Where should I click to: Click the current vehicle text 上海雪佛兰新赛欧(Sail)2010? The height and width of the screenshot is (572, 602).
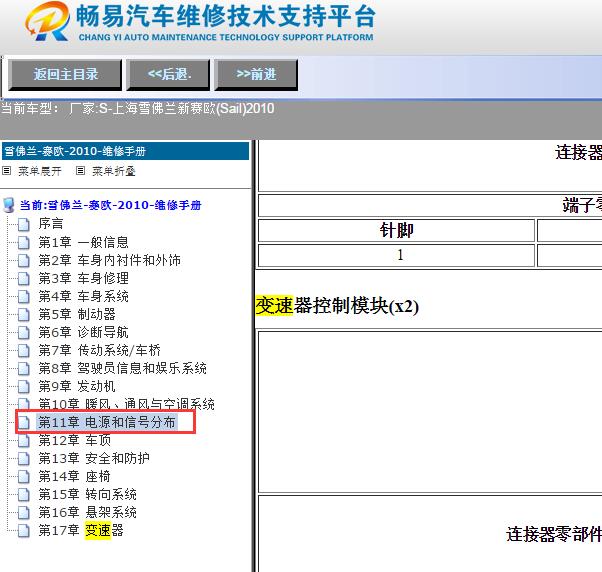click(193, 109)
